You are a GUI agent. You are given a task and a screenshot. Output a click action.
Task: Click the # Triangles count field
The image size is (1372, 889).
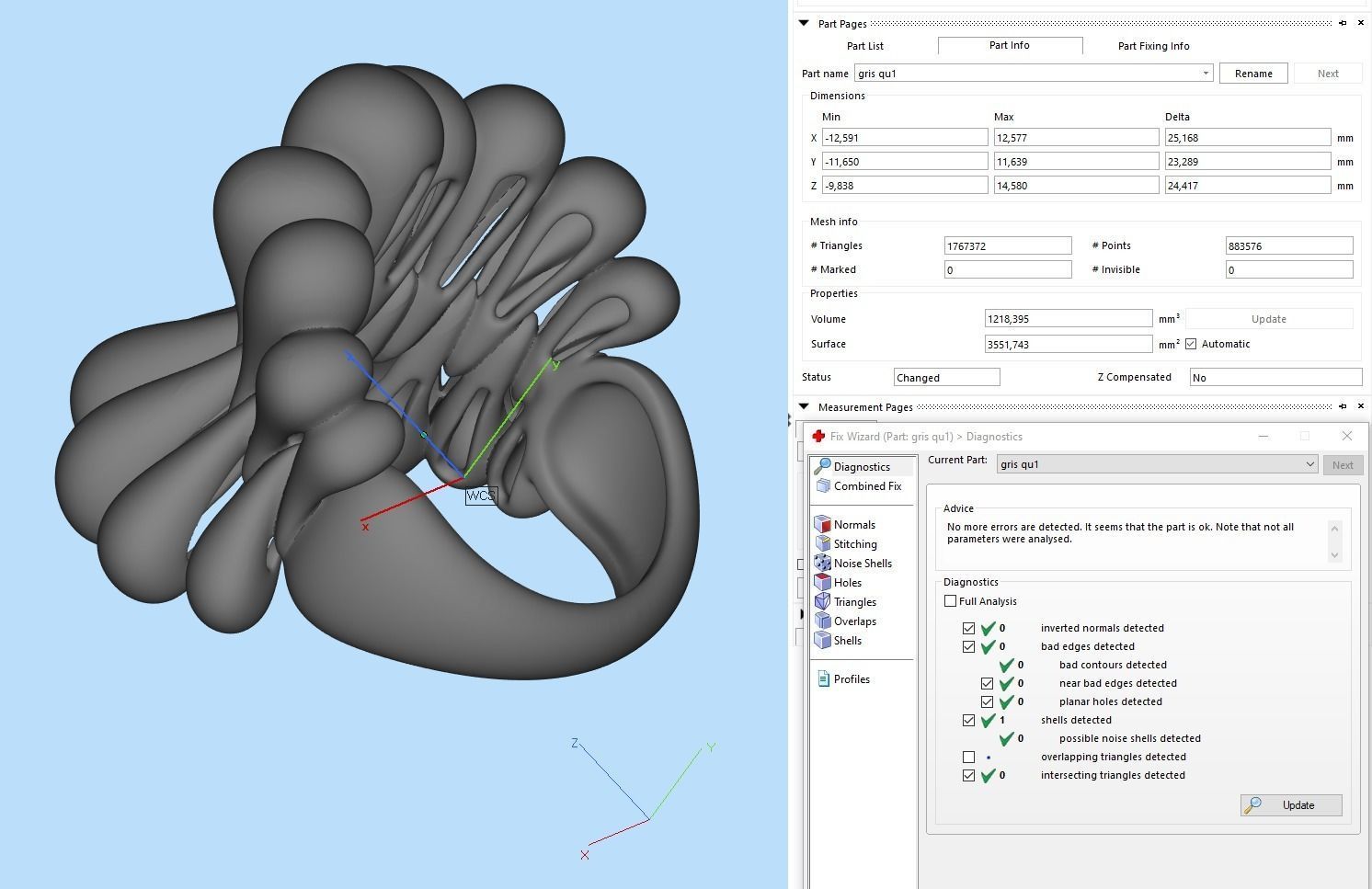pyautogui.click(x=1008, y=245)
